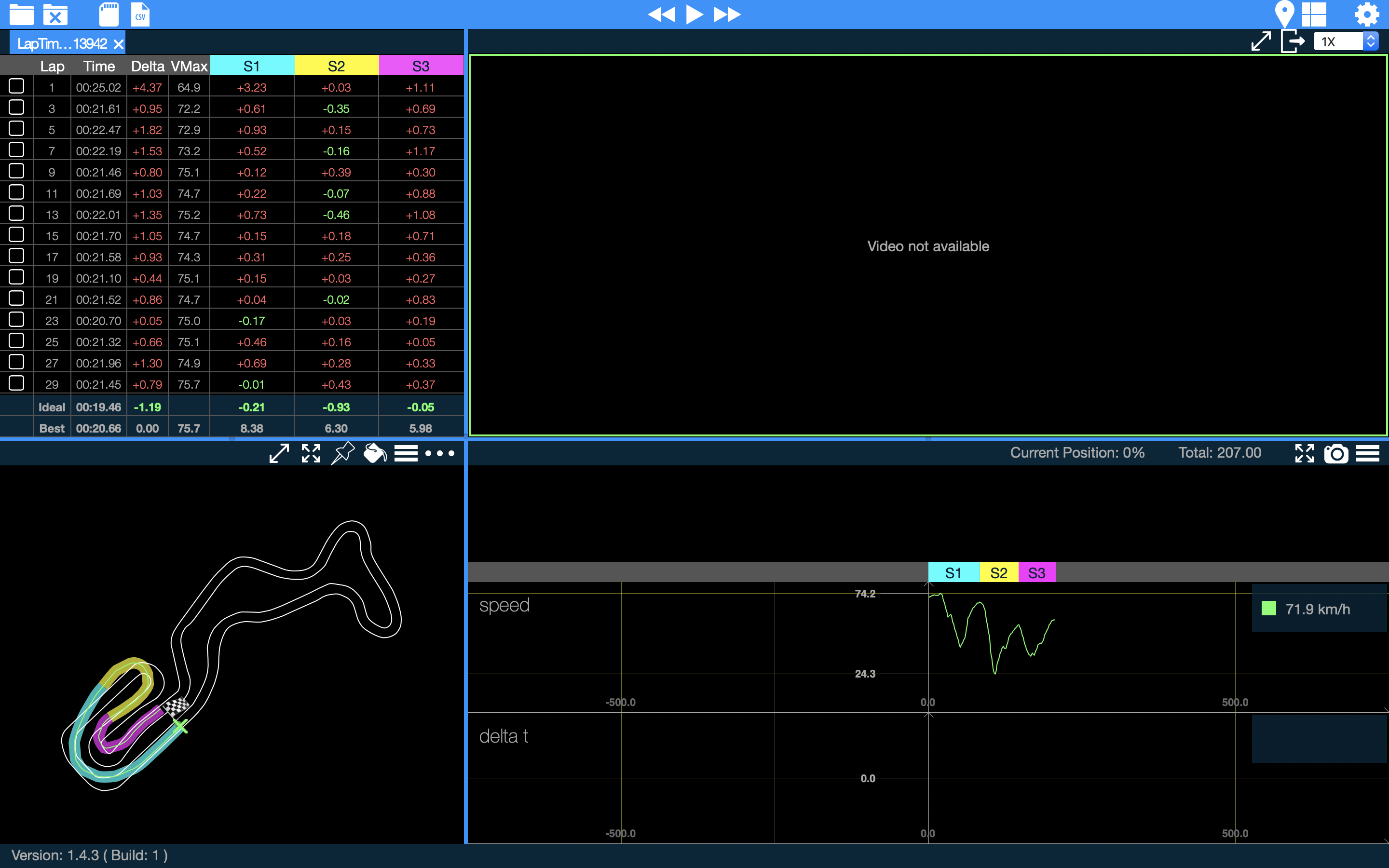Click the pin icon in map toolbar
The image size is (1389, 868).
[342, 453]
